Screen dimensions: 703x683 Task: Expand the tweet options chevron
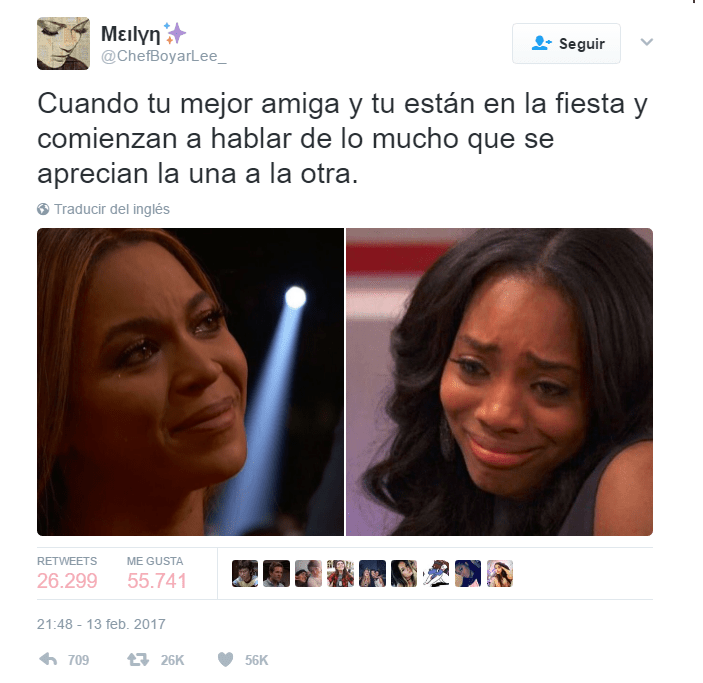(647, 42)
